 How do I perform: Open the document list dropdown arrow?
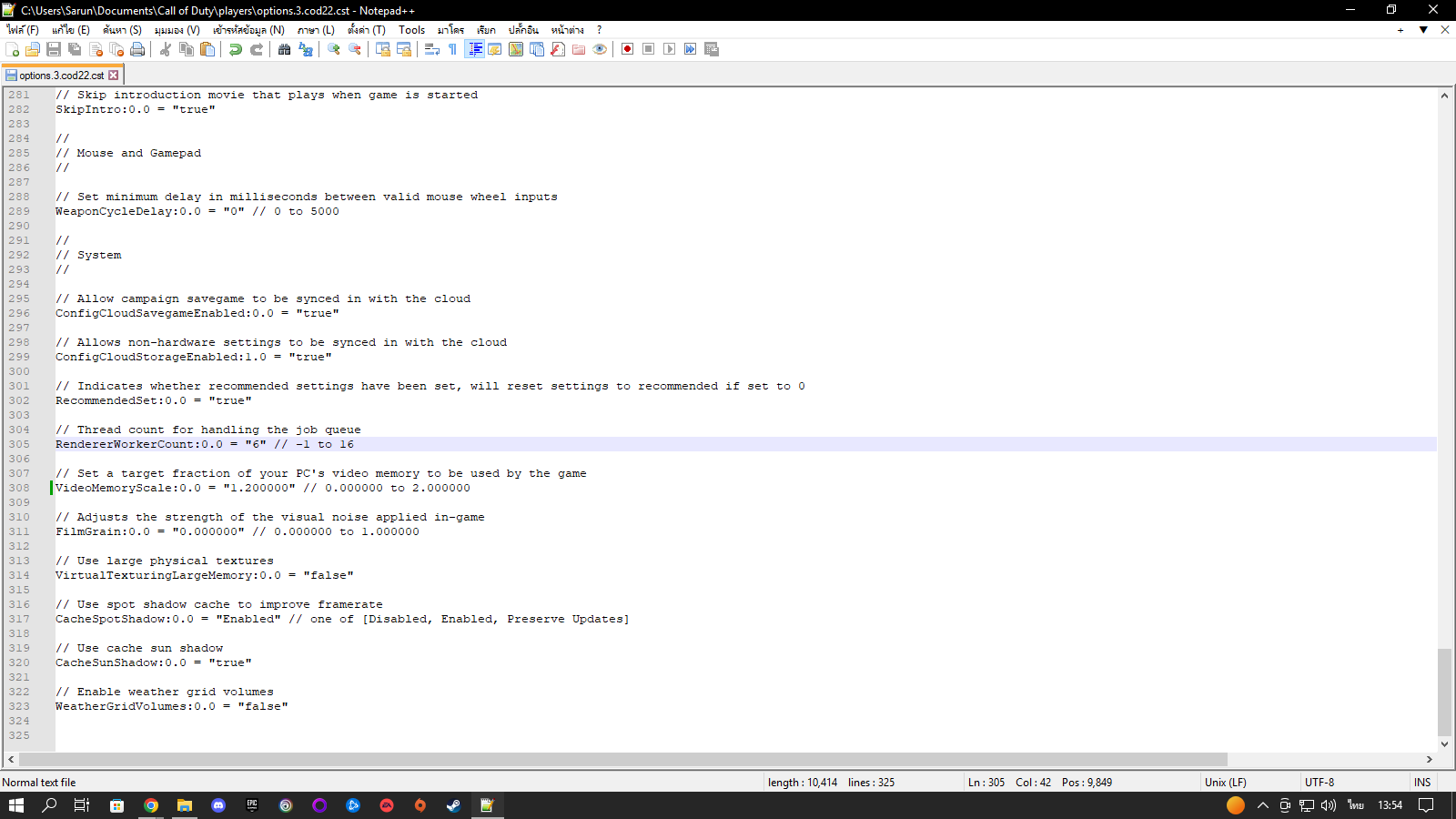point(1423,30)
